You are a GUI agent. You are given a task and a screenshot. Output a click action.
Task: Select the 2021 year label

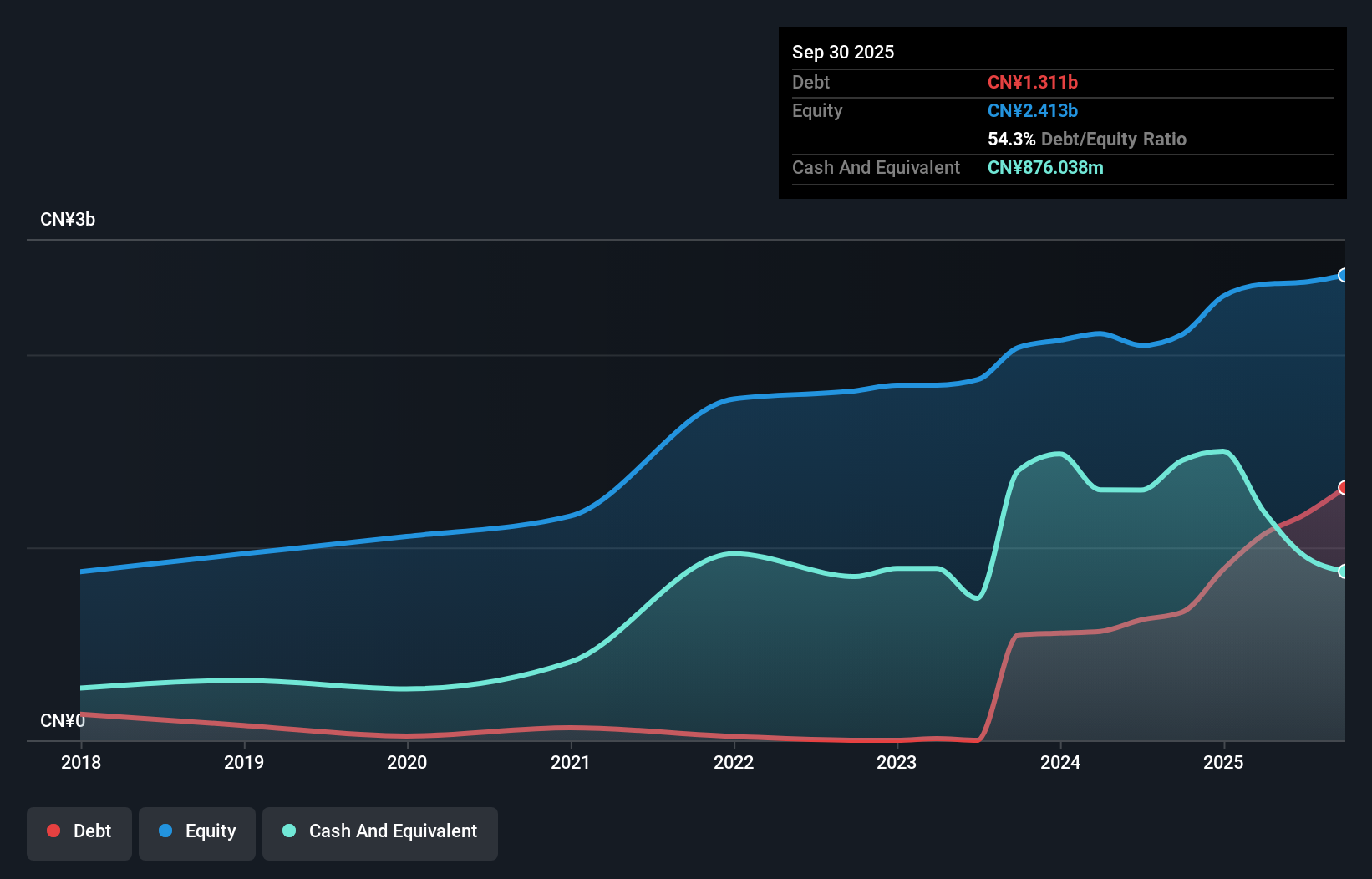[x=571, y=762]
